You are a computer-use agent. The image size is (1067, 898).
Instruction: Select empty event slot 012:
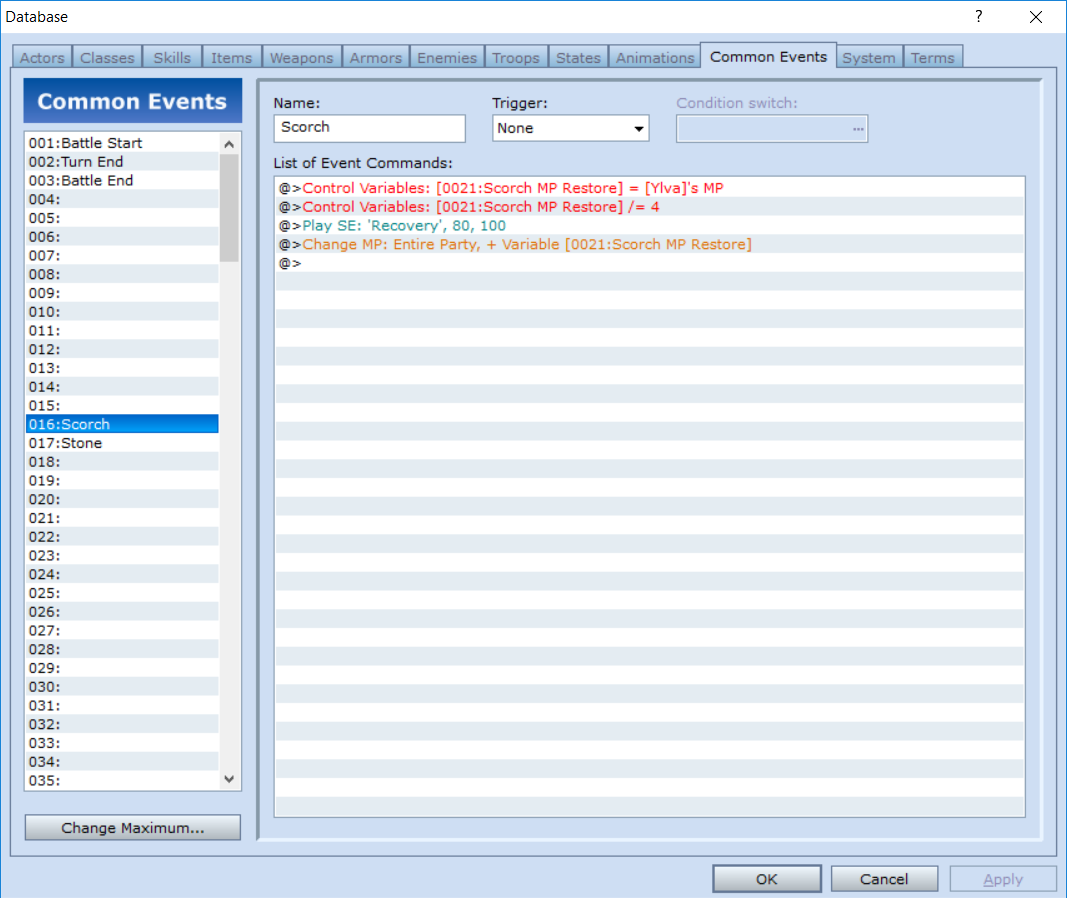point(122,349)
